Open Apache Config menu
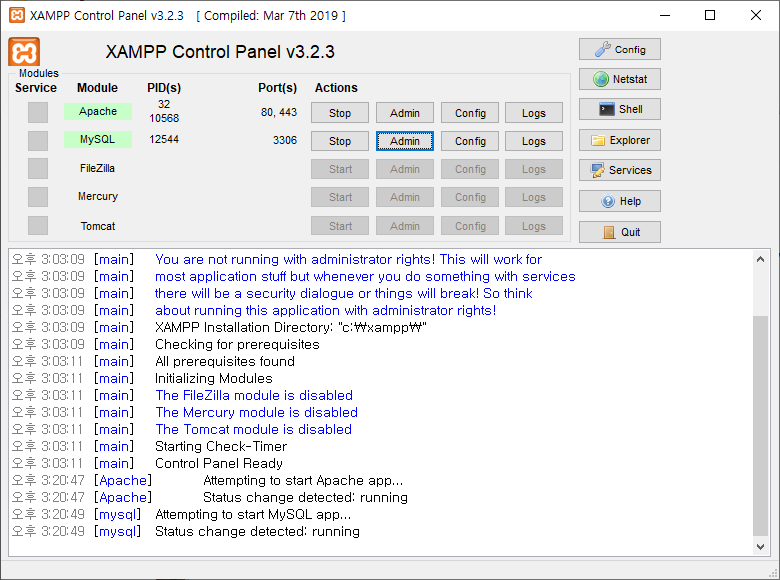 (x=470, y=113)
